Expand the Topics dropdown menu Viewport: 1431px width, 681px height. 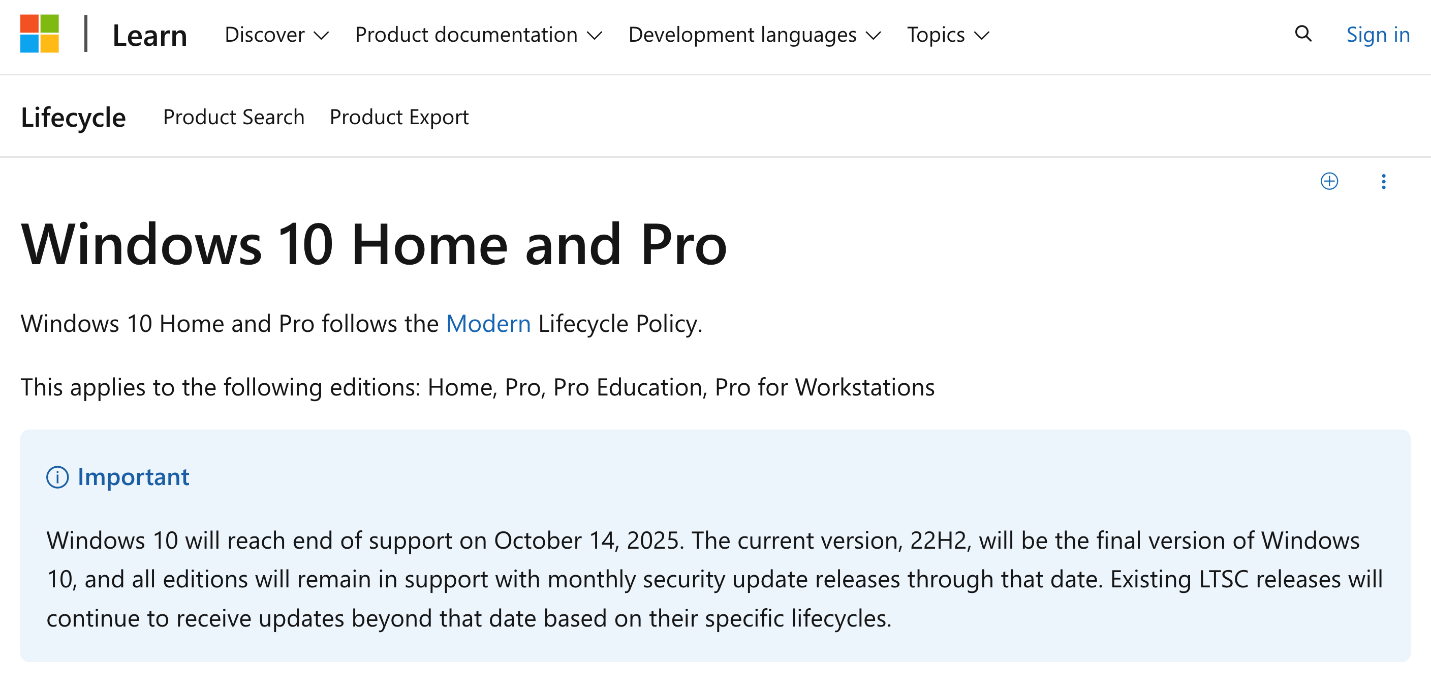coord(948,35)
